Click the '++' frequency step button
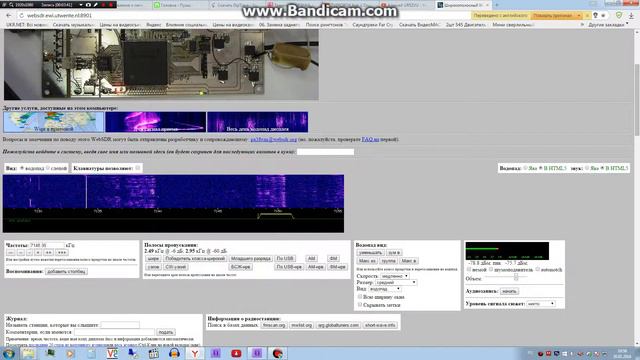Image resolution: width=640 pixels, height=360 pixels. (49, 253)
